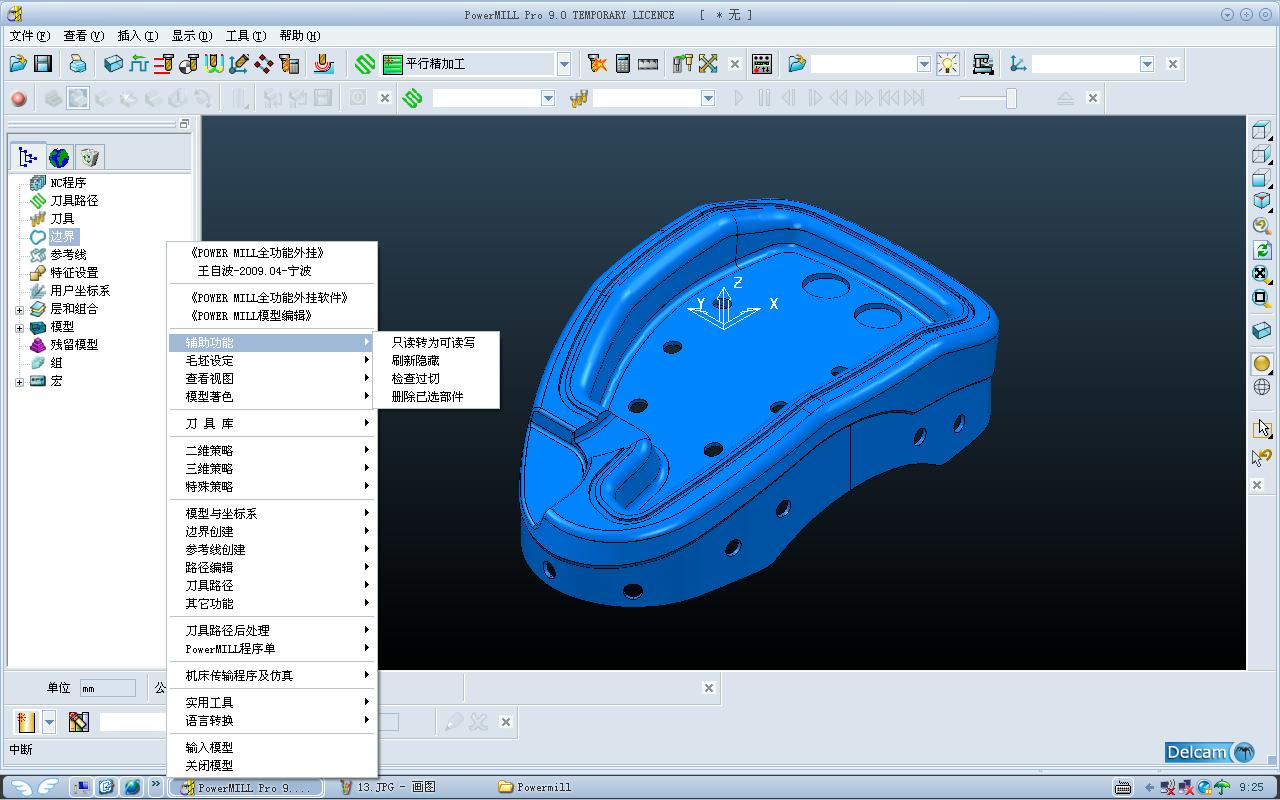Choose 只读转为可读写 from submenu
1280x800 pixels.
[436, 342]
